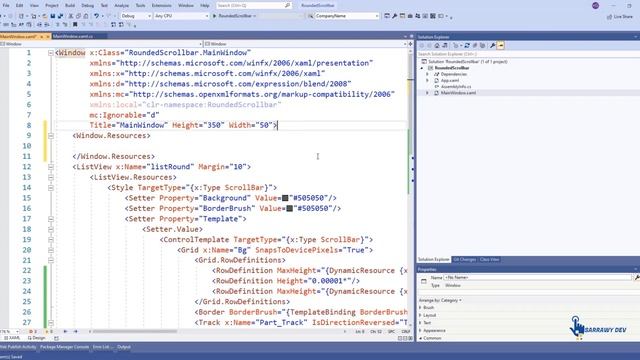Click the Search Solution Explorer field
This screenshot has width=640, height=360.
tap(527, 54)
